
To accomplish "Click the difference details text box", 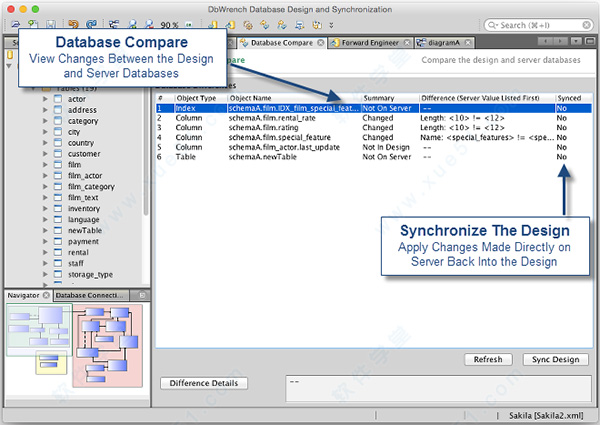I will pos(439,389).
